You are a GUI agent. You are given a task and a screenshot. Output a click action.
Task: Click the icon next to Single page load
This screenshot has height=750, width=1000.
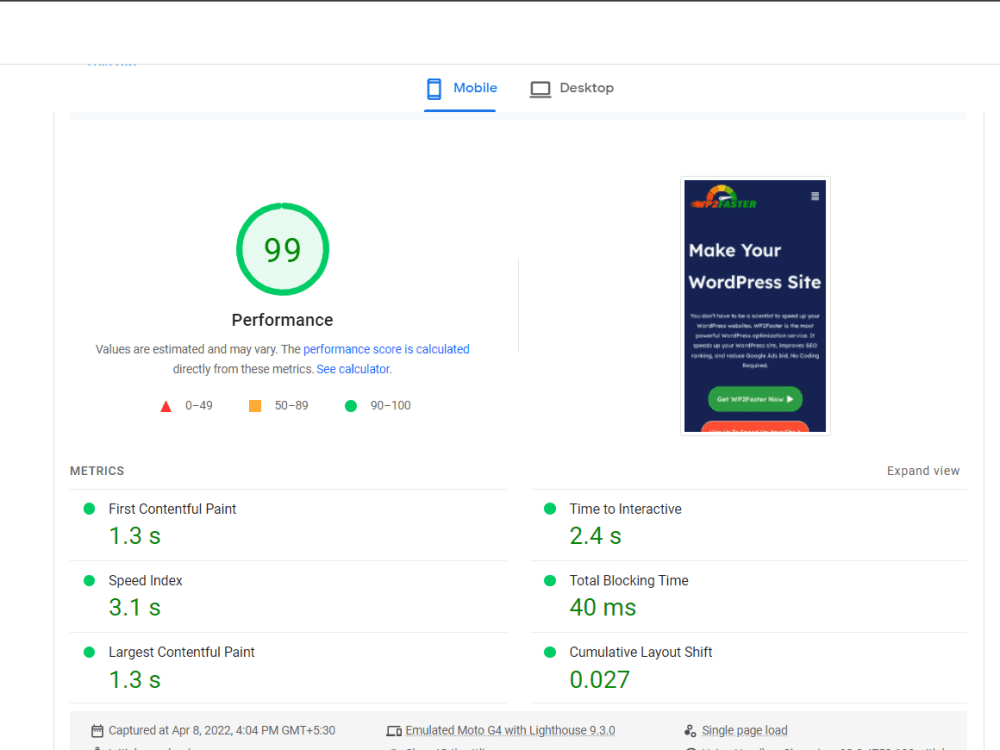pos(690,730)
